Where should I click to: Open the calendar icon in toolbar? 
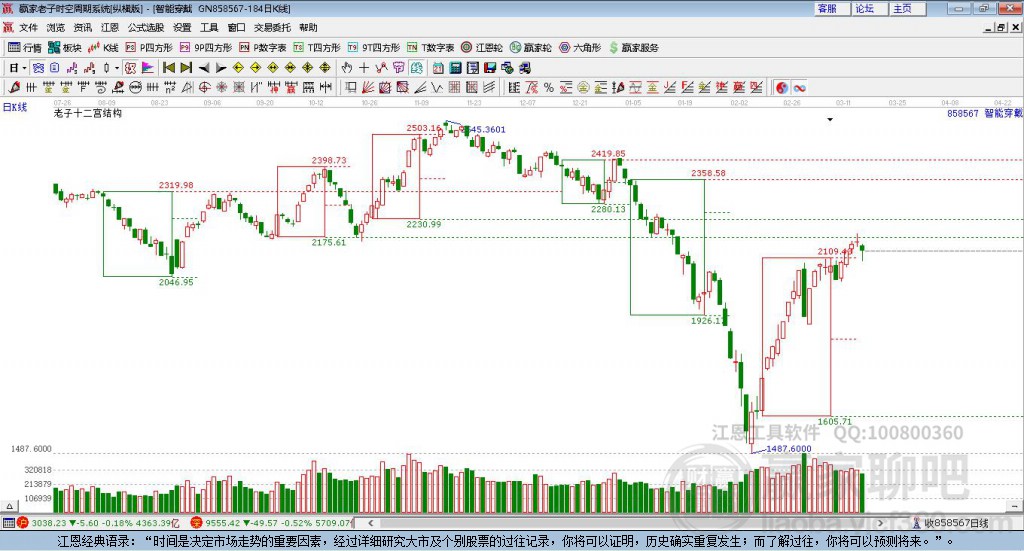click(x=438, y=68)
